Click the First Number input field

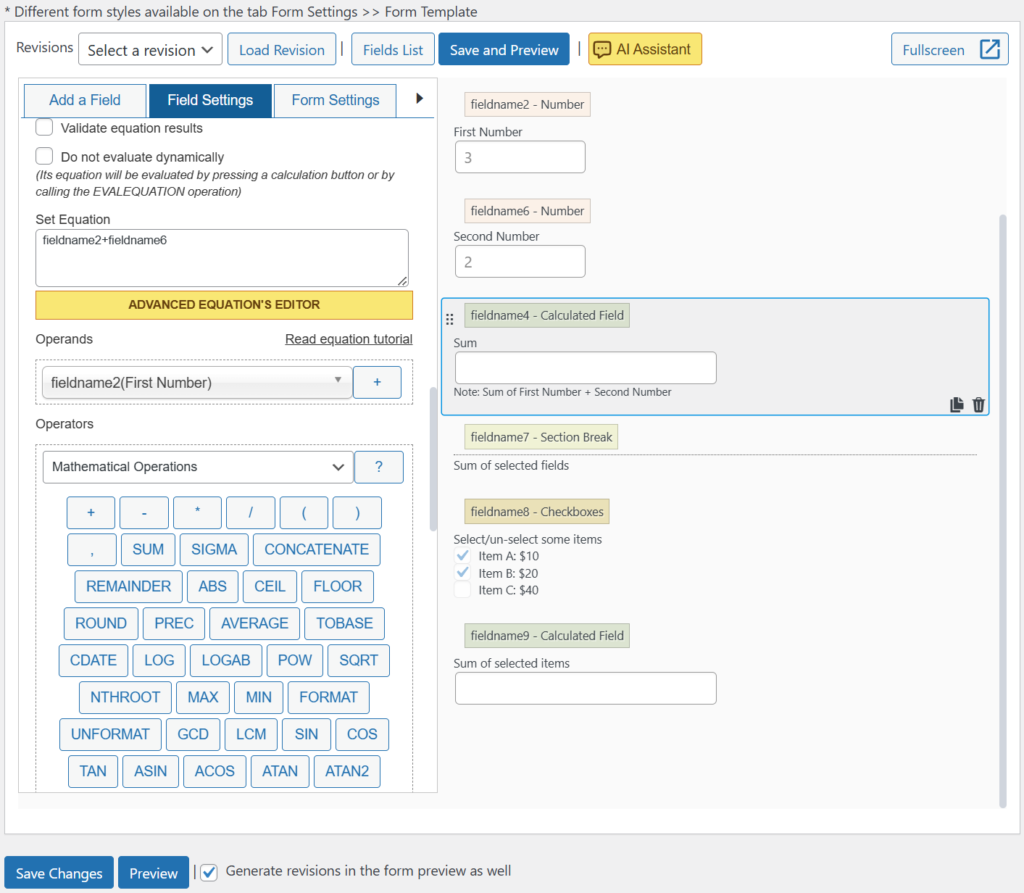pyautogui.click(x=520, y=157)
